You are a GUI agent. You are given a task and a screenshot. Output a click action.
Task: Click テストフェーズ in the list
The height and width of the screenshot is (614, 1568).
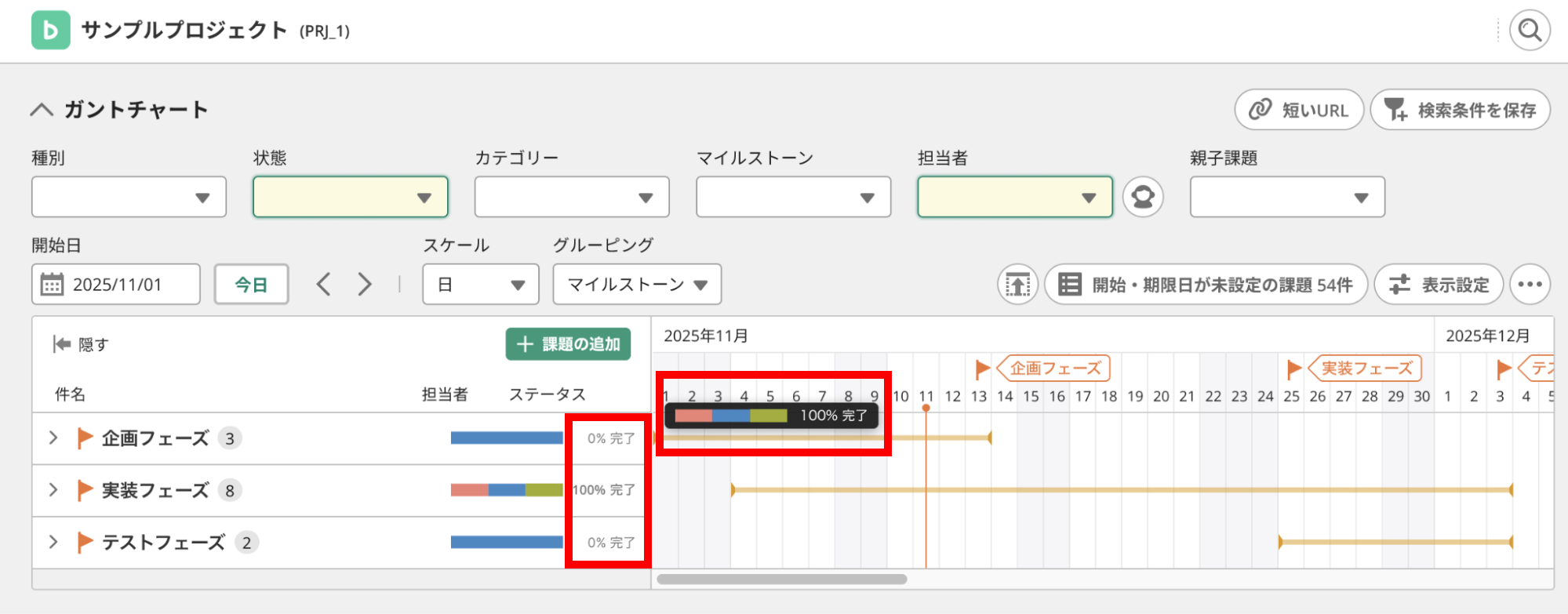(x=163, y=543)
